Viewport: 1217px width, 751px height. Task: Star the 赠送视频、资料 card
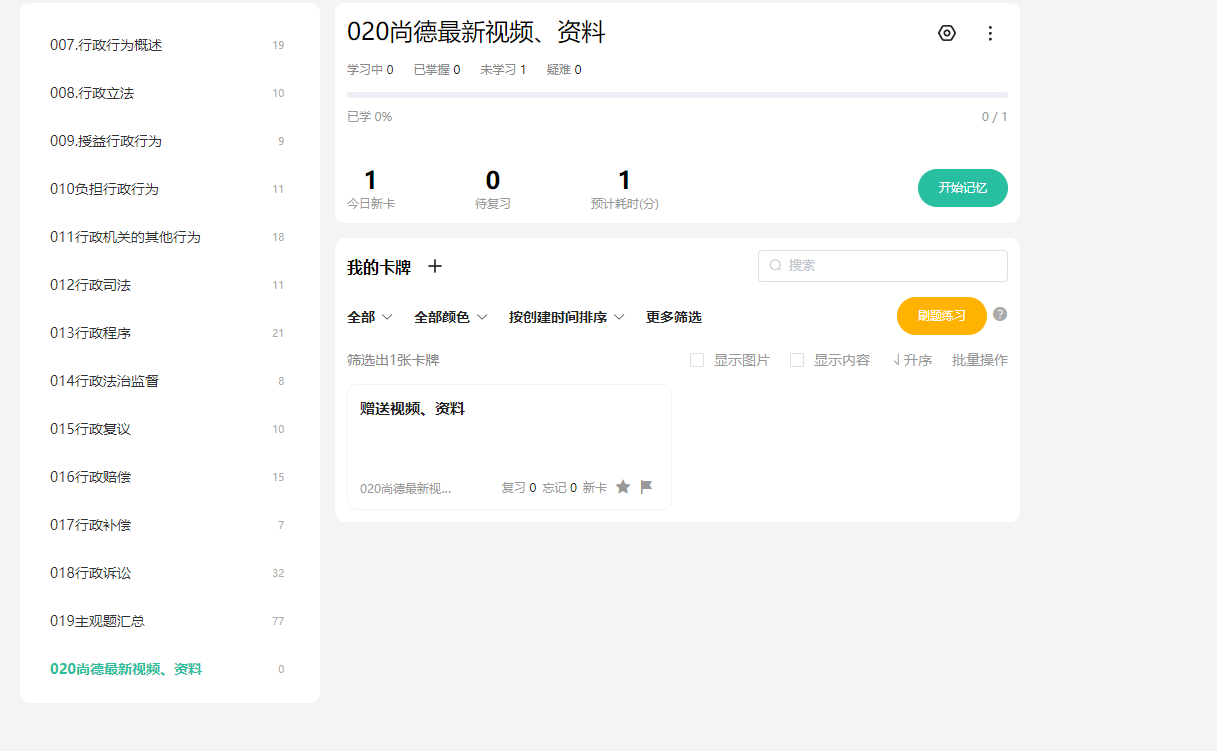623,487
